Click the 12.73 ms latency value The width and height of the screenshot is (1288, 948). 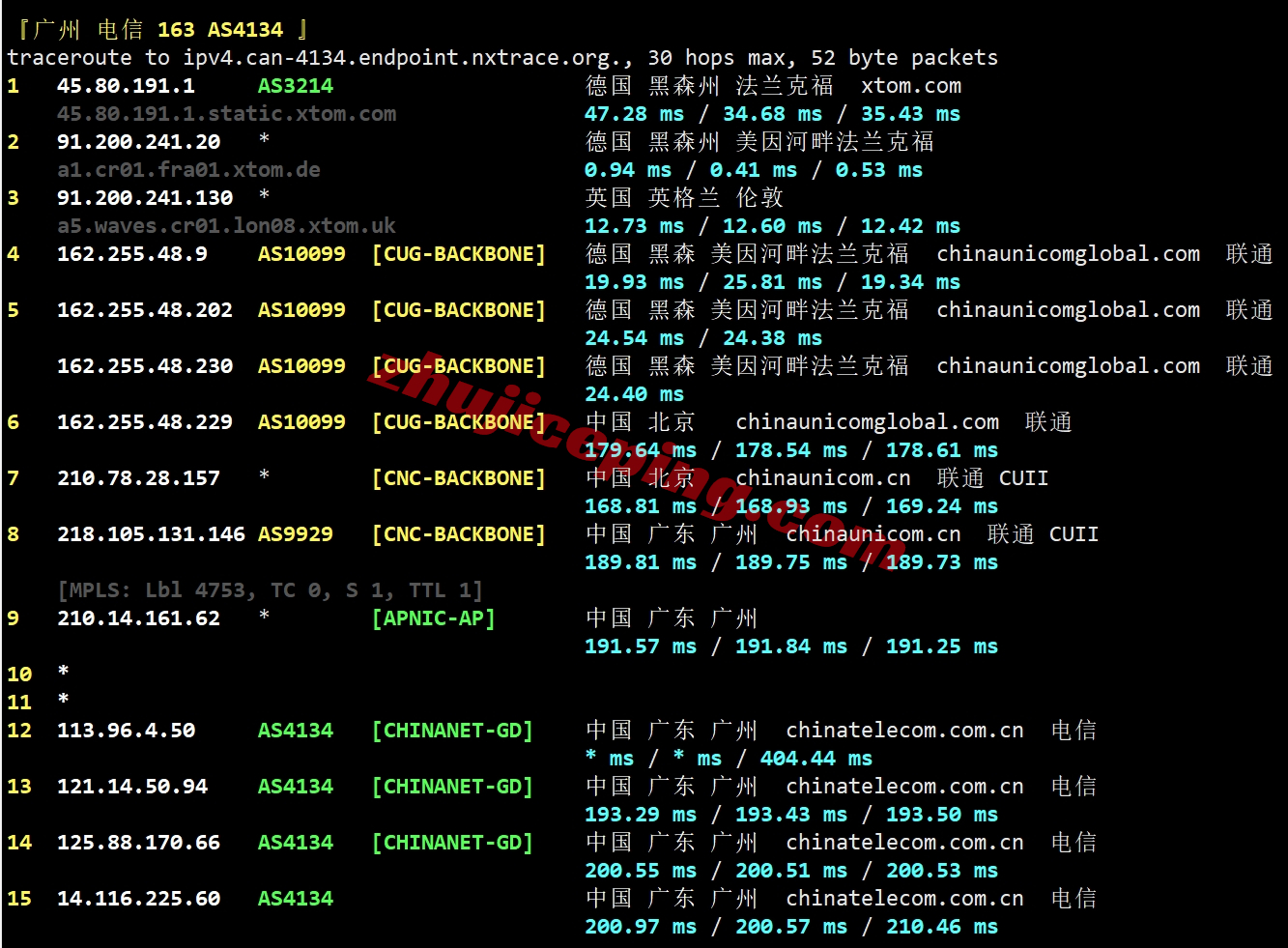pyautogui.click(x=634, y=226)
